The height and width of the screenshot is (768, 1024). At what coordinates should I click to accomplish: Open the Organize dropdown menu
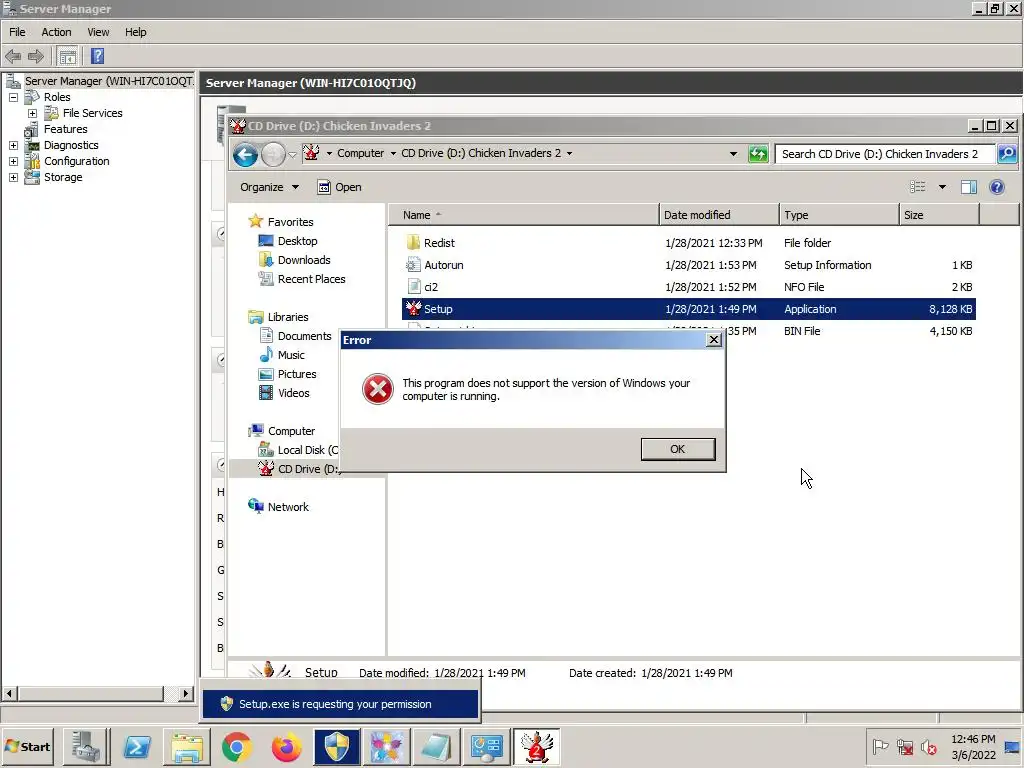269,187
